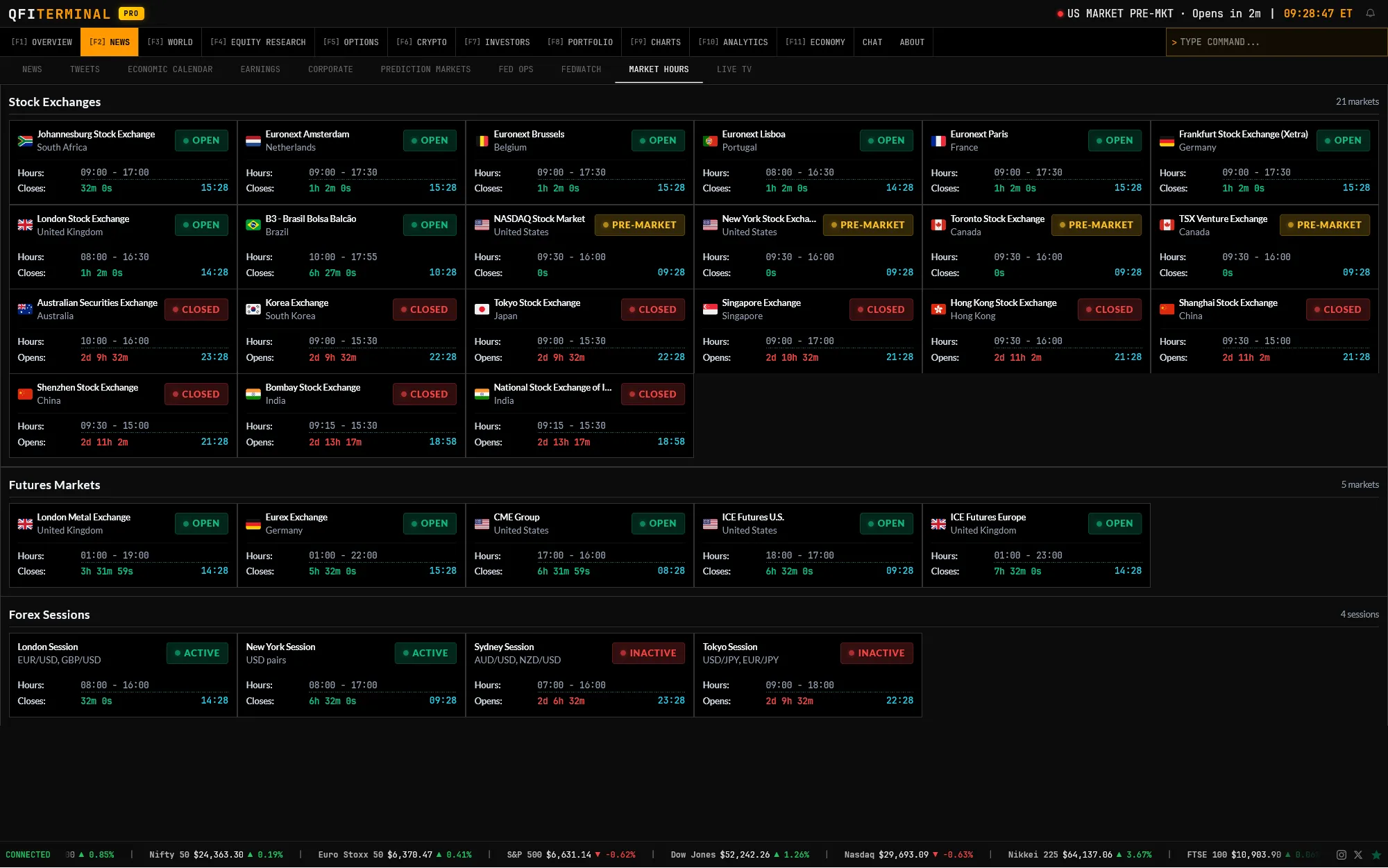
Task: Click the Germany flag on Eurex Exchange
Action: click(253, 524)
